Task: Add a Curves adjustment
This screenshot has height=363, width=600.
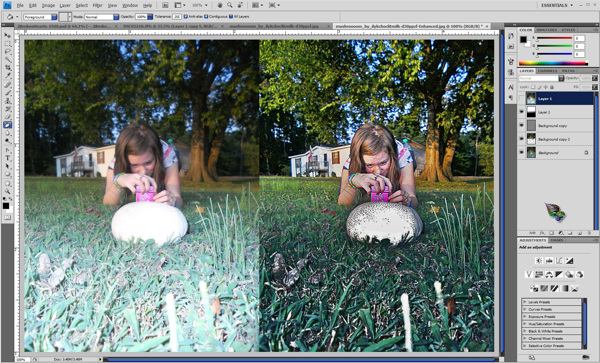Action: pyautogui.click(x=559, y=261)
